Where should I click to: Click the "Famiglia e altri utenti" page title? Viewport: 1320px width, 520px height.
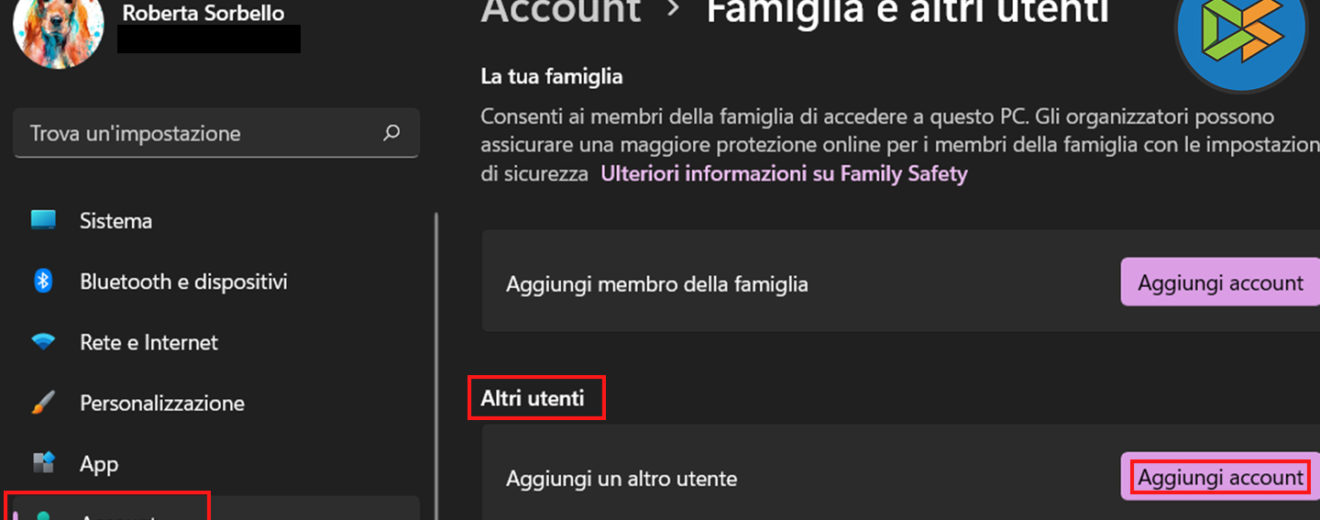point(907,11)
